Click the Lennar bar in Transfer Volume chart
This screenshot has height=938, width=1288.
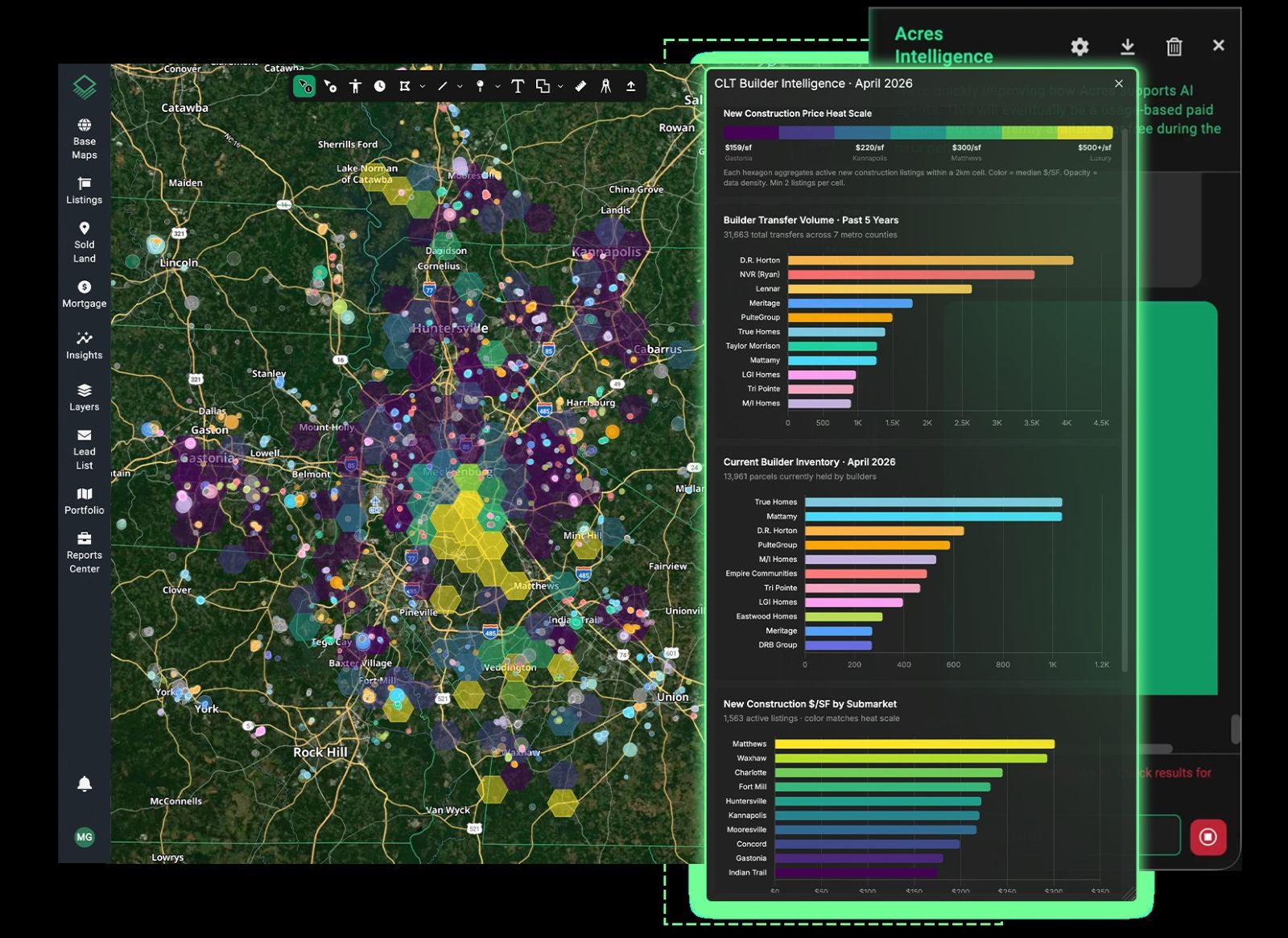coord(880,289)
